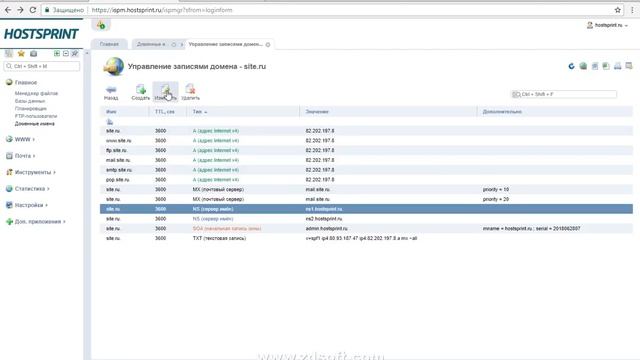Select the pop.site.ru A record row
Image resolution: width=640 pixels, height=360 pixels.
pos(366,180)
